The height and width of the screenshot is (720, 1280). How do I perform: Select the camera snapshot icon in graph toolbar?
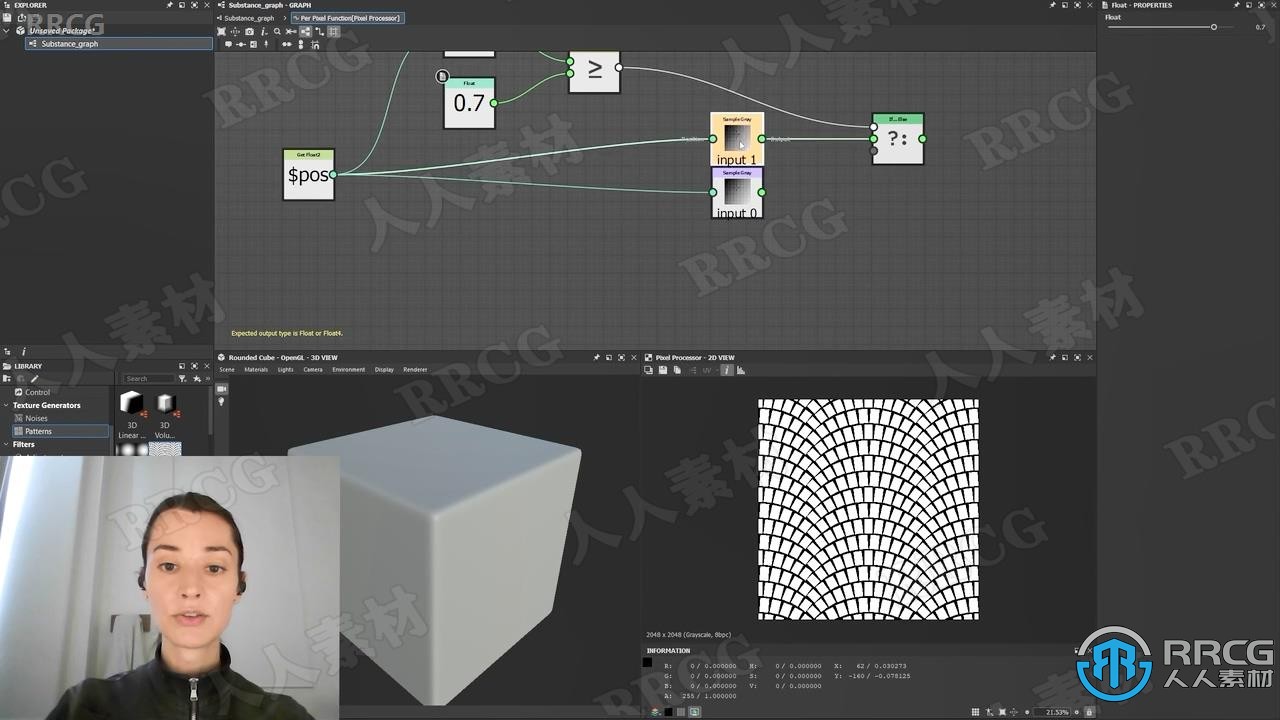(x=249, y=31)
